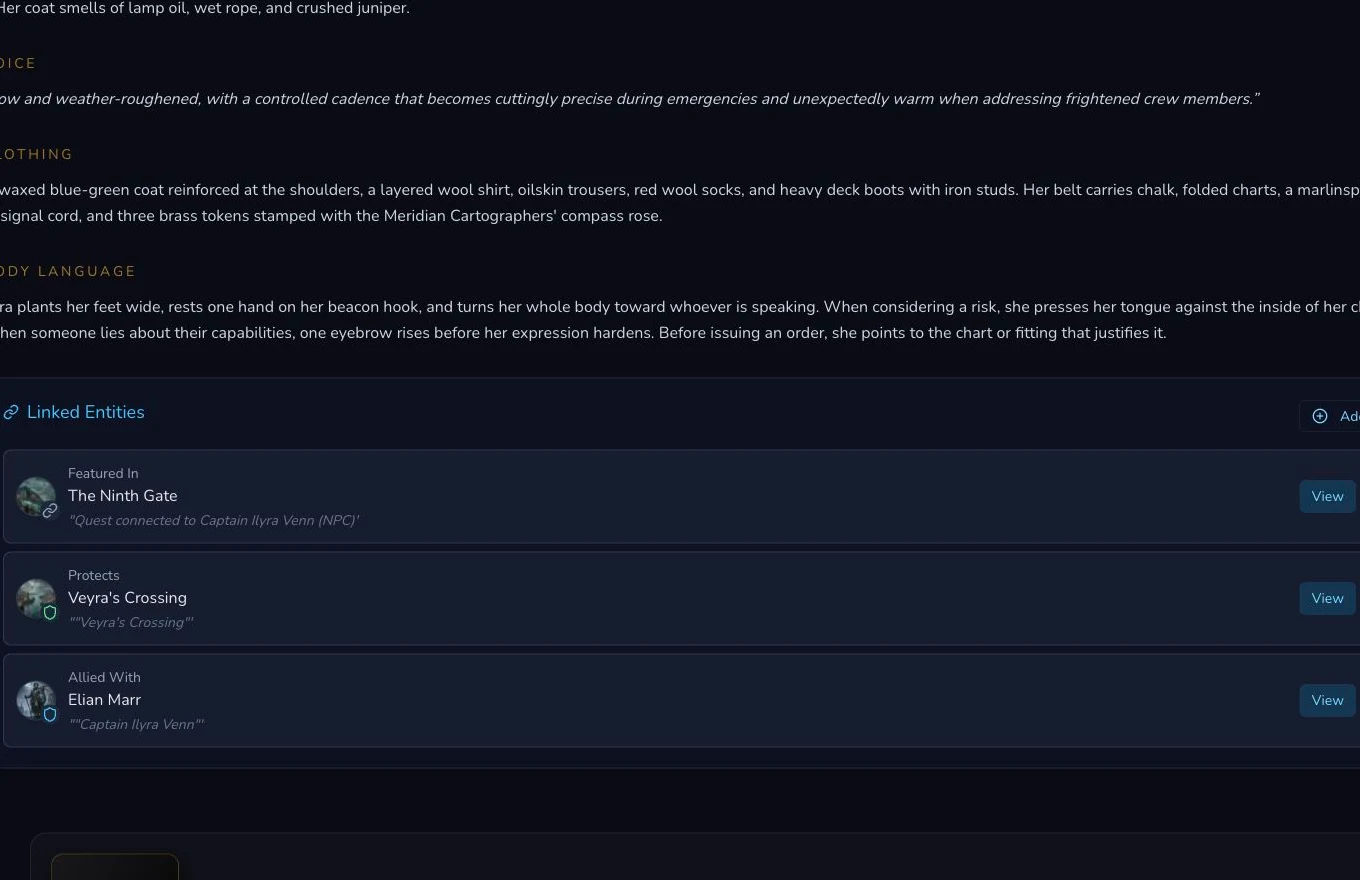Click the green shield badge on Veyra's Crossing

(x=50, y=613)
